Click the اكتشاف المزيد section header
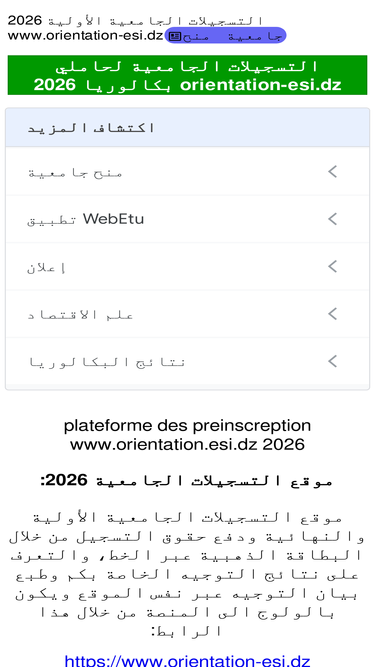The width and height of the screenshot is (375, 667). pyautogui.click(x=188, y=128)
